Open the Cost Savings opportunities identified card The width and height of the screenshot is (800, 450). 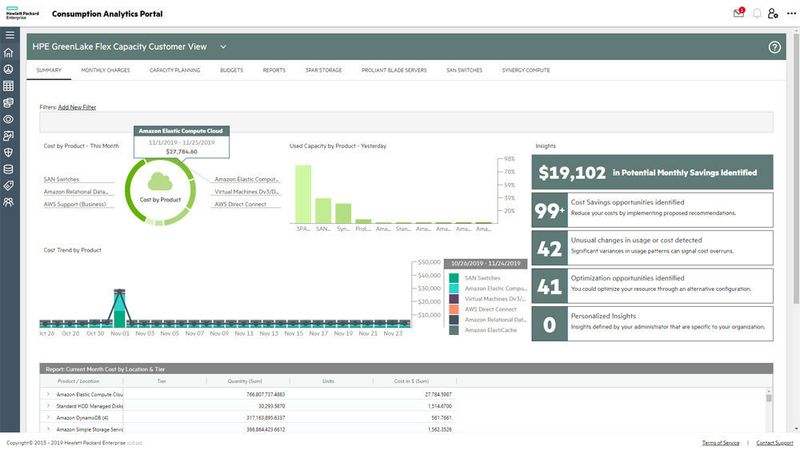coord(653,210)
